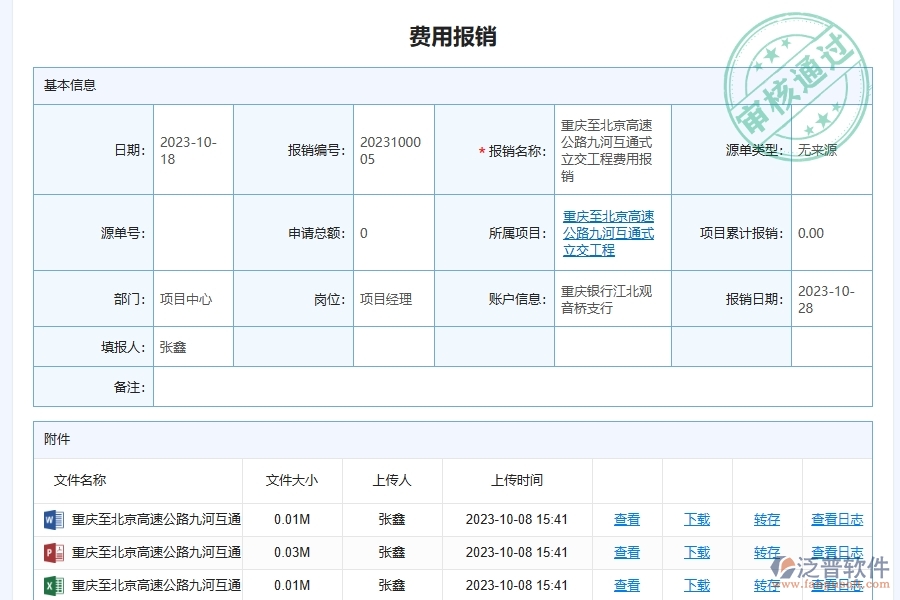Click 下载 on the first attachment row
The height and width of the screenshot is (600, 900).
[697, 519]
